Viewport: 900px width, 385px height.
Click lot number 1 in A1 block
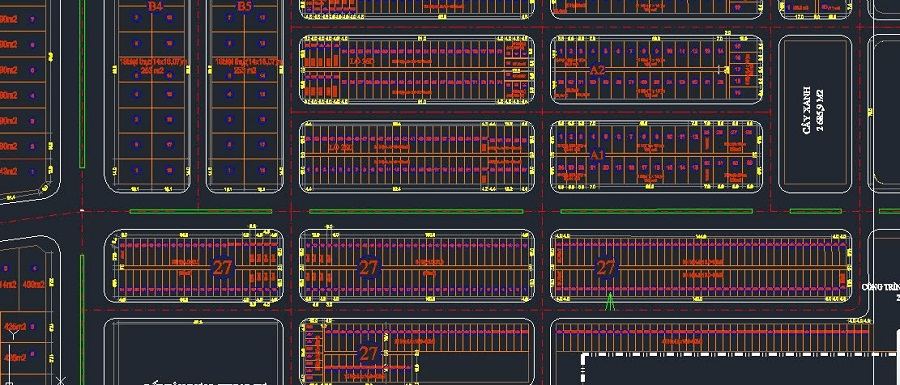pyautogui.click(x=560, y=137)
